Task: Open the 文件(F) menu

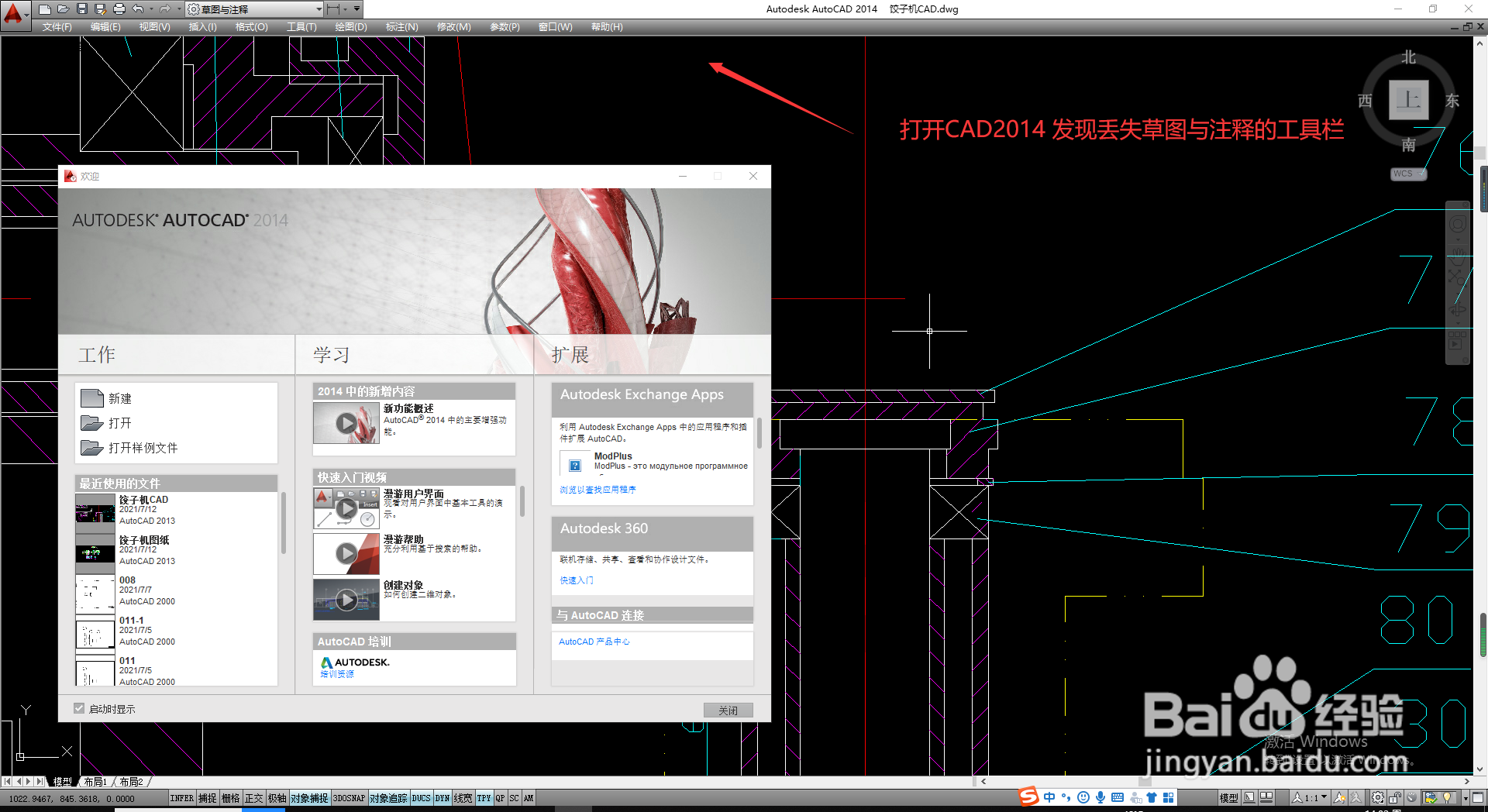Action: [x=57, y=26]
